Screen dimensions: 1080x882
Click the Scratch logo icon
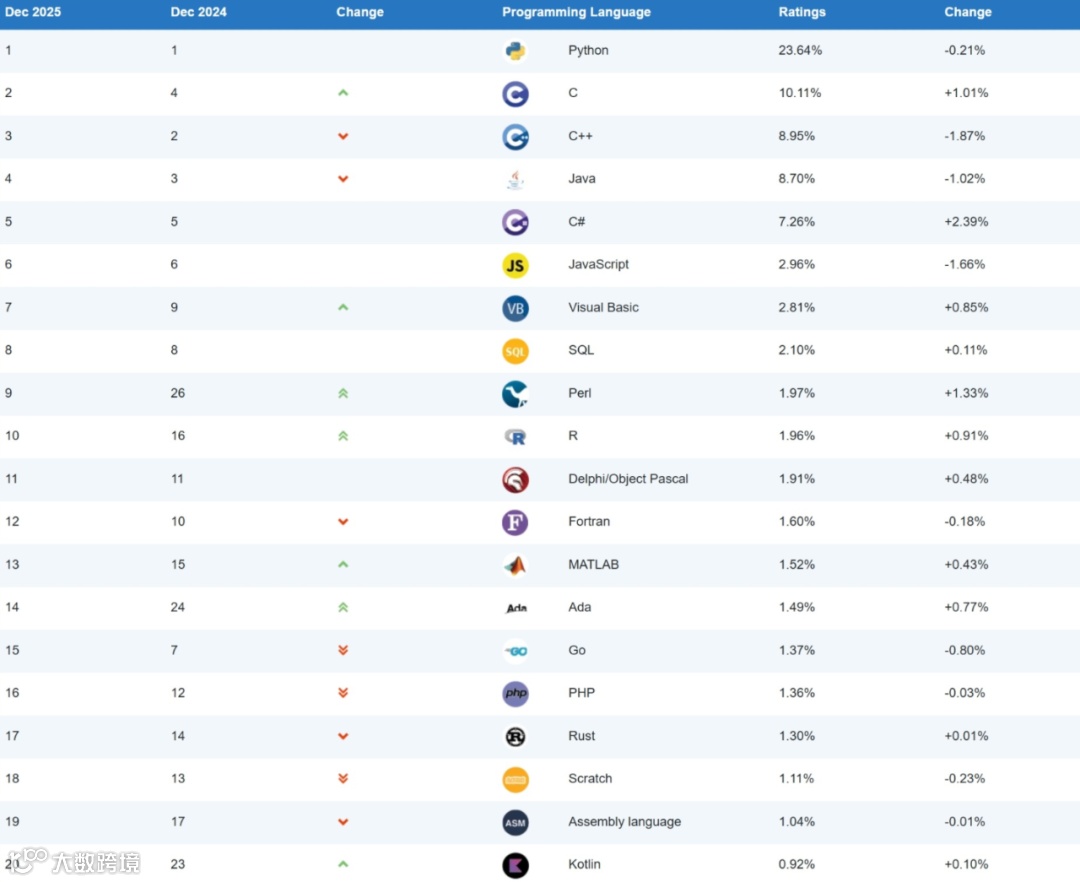point(515,779)
